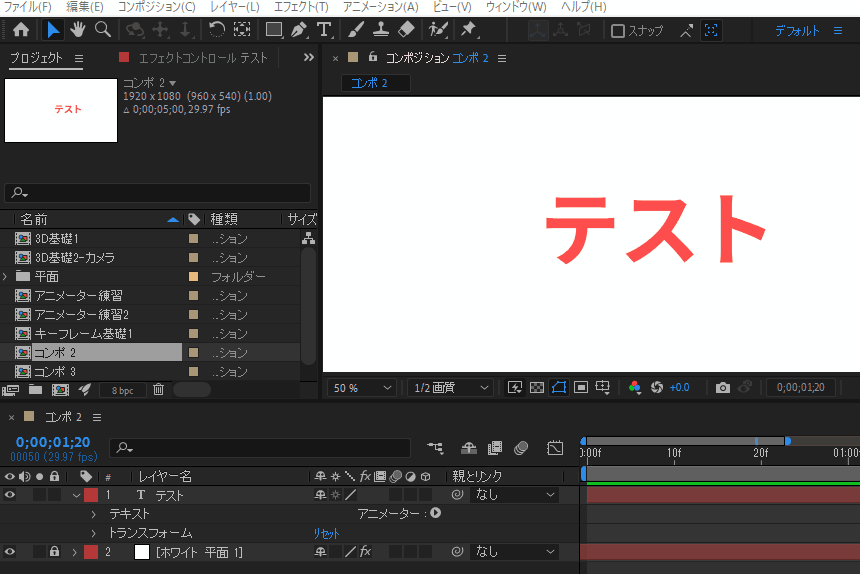Select the Eraser tool

coord(406,30)
